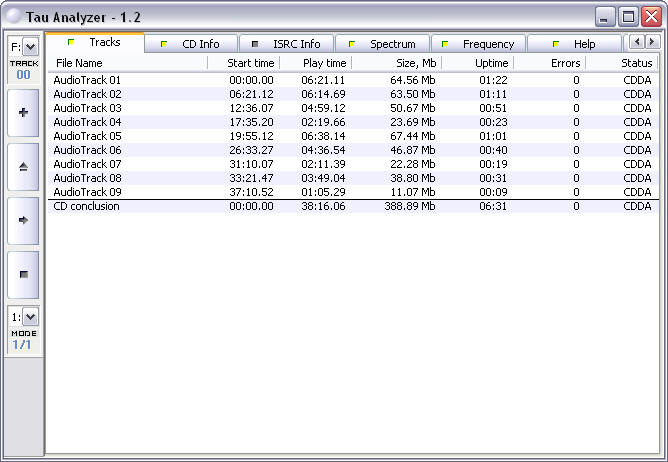This screenshot has width=668, height=462.
Task: Select AudioTrack 05 in the list
Action: (87, 136)
